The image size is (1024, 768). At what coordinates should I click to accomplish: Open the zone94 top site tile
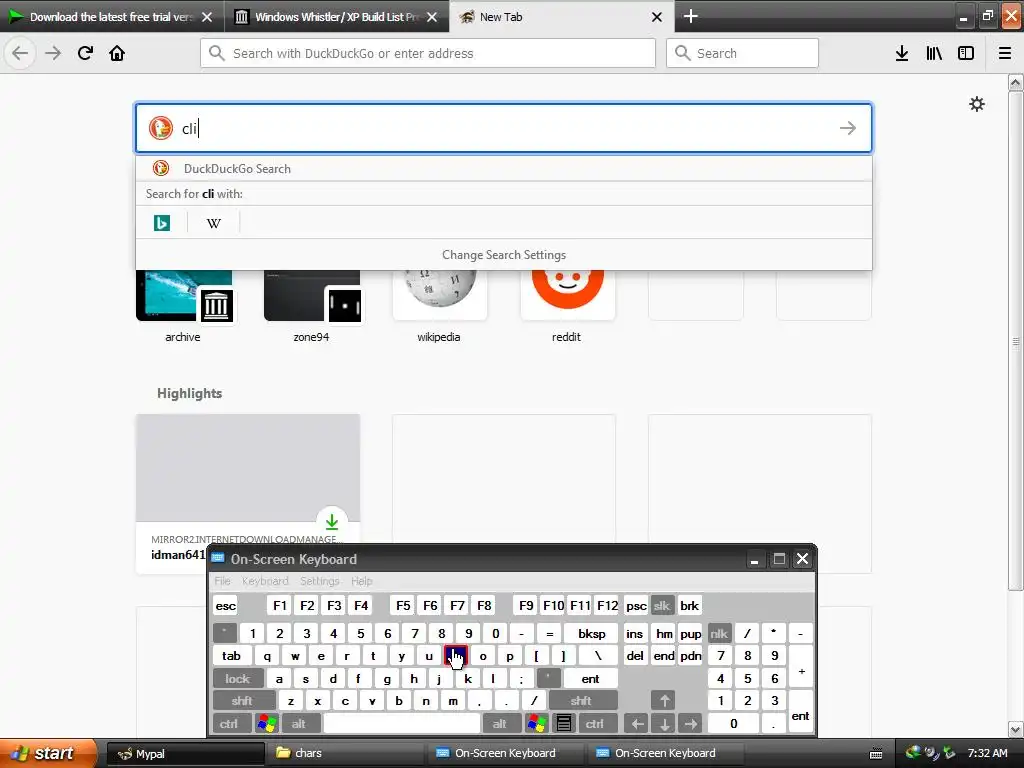point(312,306)
